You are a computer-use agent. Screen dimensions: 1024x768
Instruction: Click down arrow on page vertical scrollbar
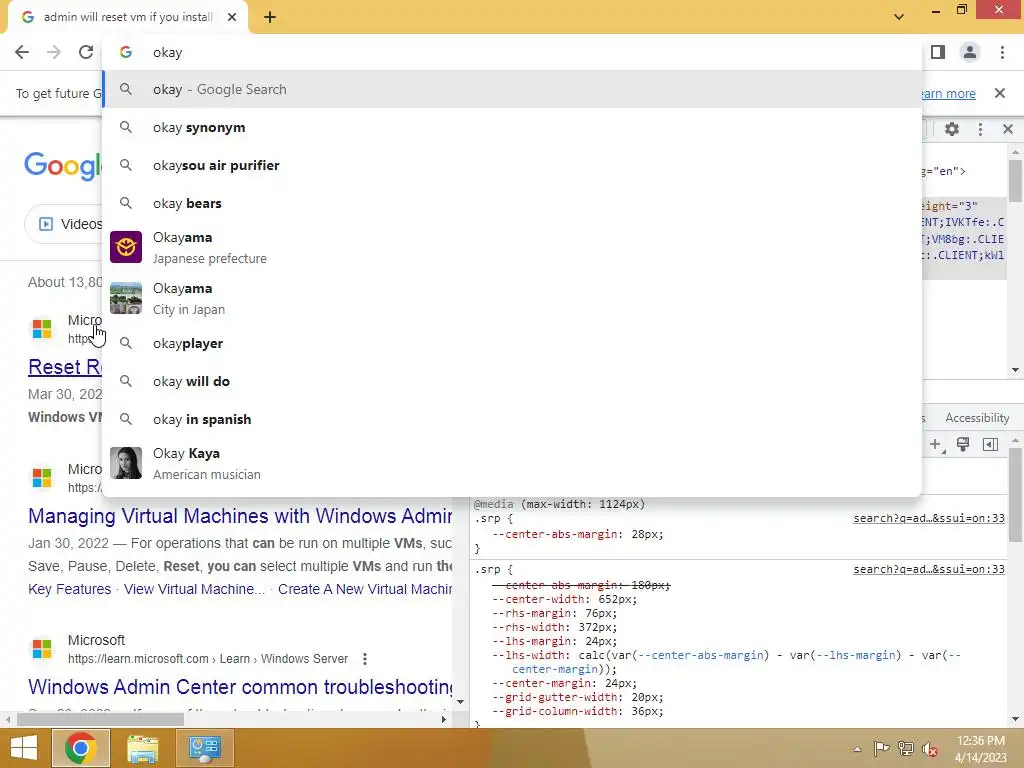pos(460,702)
